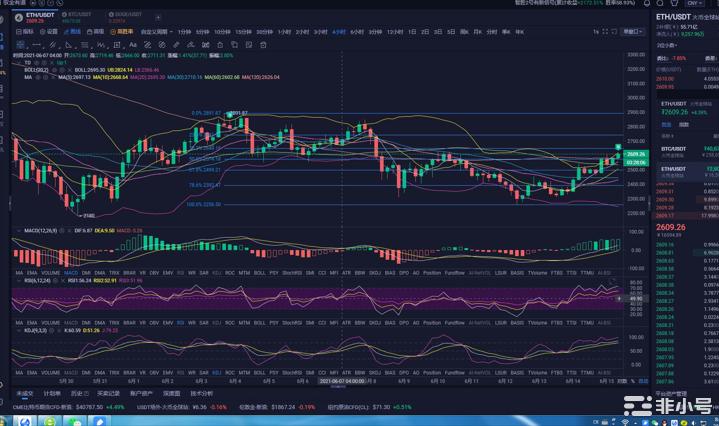The height and width of the screenshot is (426, 719).
Task: Open the CNY currency dropdown
Action: (695, 3)
